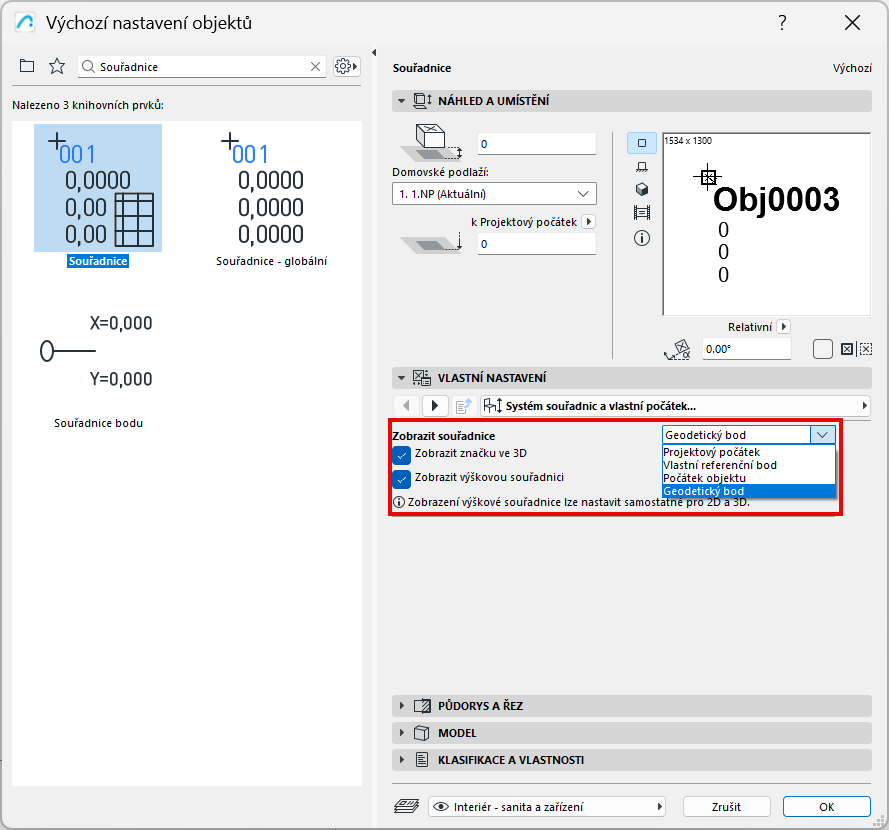Choose Vlastní referenční bod from the list
889x830 pixels.
click(x=748, y=465)
